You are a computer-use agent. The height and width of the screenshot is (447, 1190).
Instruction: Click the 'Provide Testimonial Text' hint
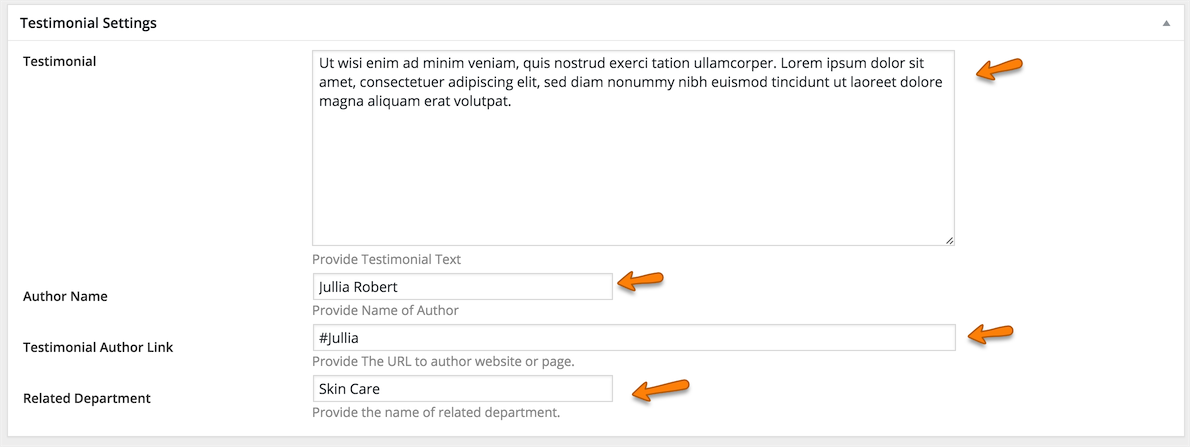(386, 259)
